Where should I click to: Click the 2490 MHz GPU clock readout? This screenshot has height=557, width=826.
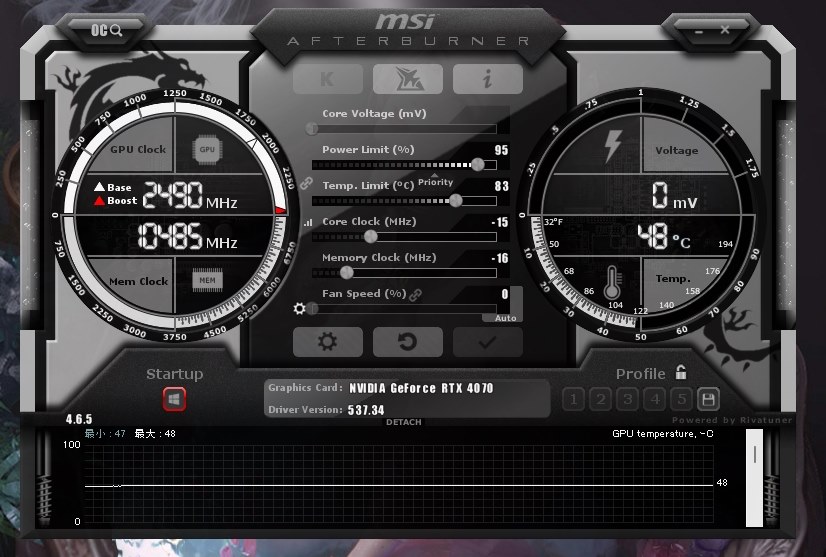(190, 196)
